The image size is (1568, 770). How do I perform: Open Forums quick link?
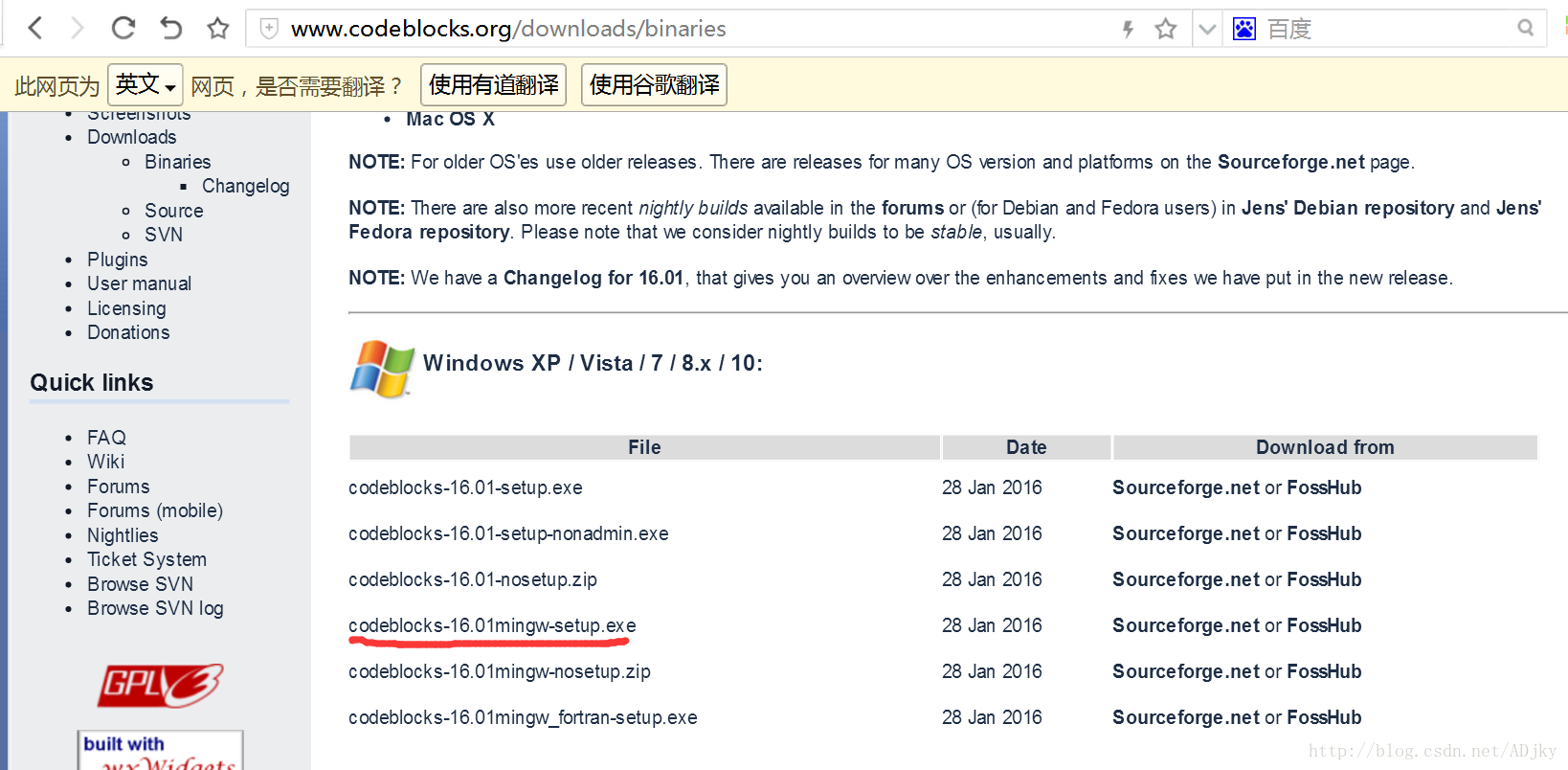pos(119,487)
